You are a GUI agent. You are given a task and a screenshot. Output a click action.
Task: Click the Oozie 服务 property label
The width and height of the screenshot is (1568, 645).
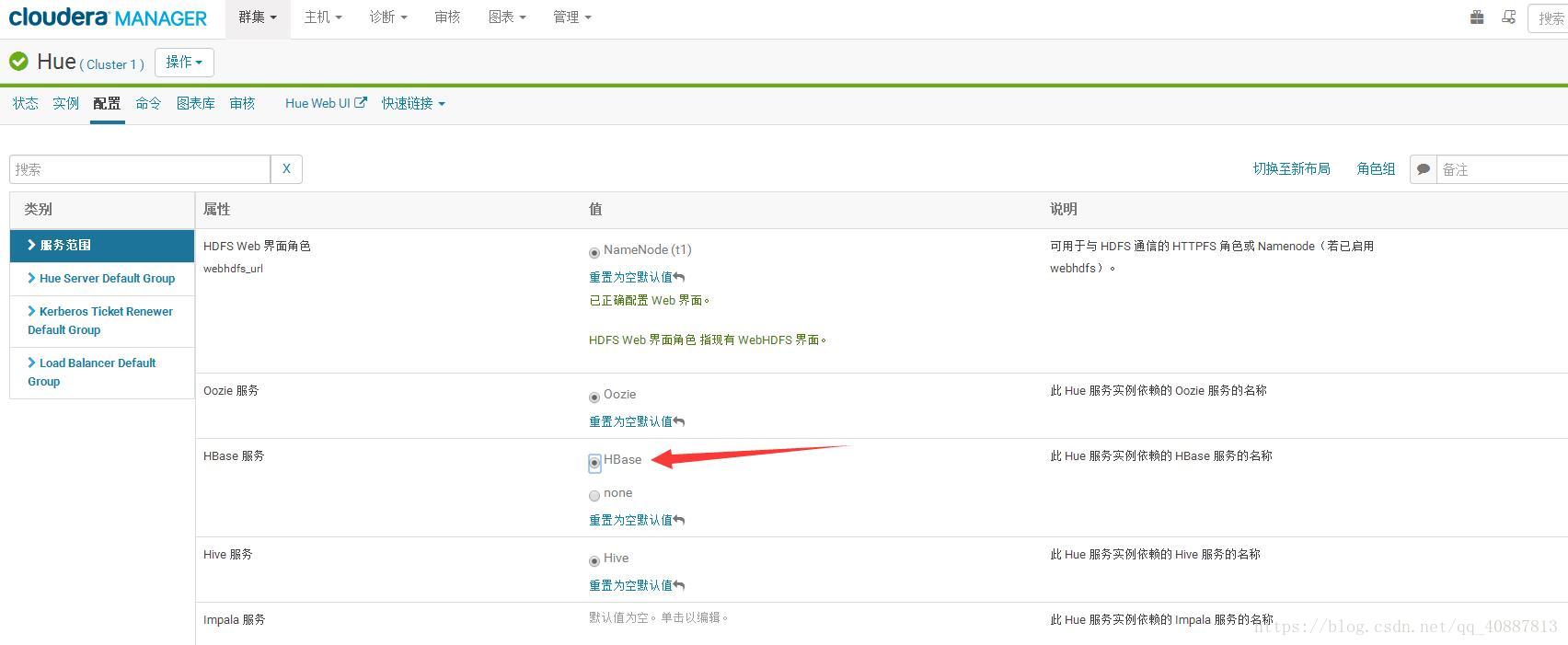(x=231, y=390)
